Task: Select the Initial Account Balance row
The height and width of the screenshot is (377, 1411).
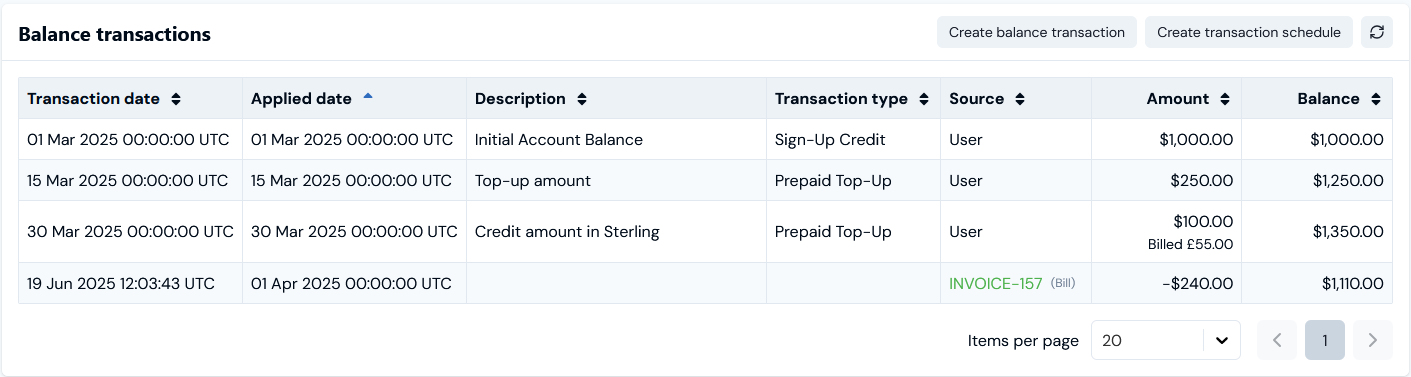Action: [705, 140]
